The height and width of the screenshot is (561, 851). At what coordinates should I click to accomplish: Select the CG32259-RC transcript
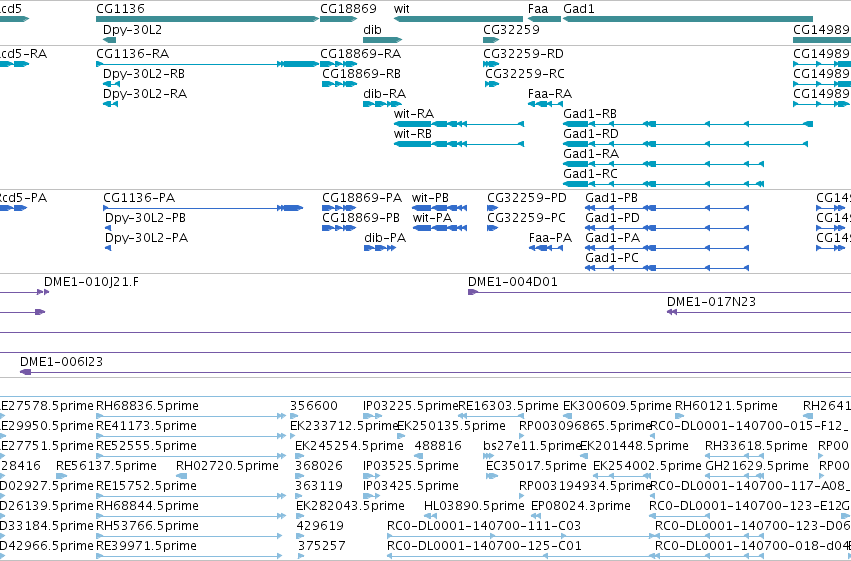492,84
